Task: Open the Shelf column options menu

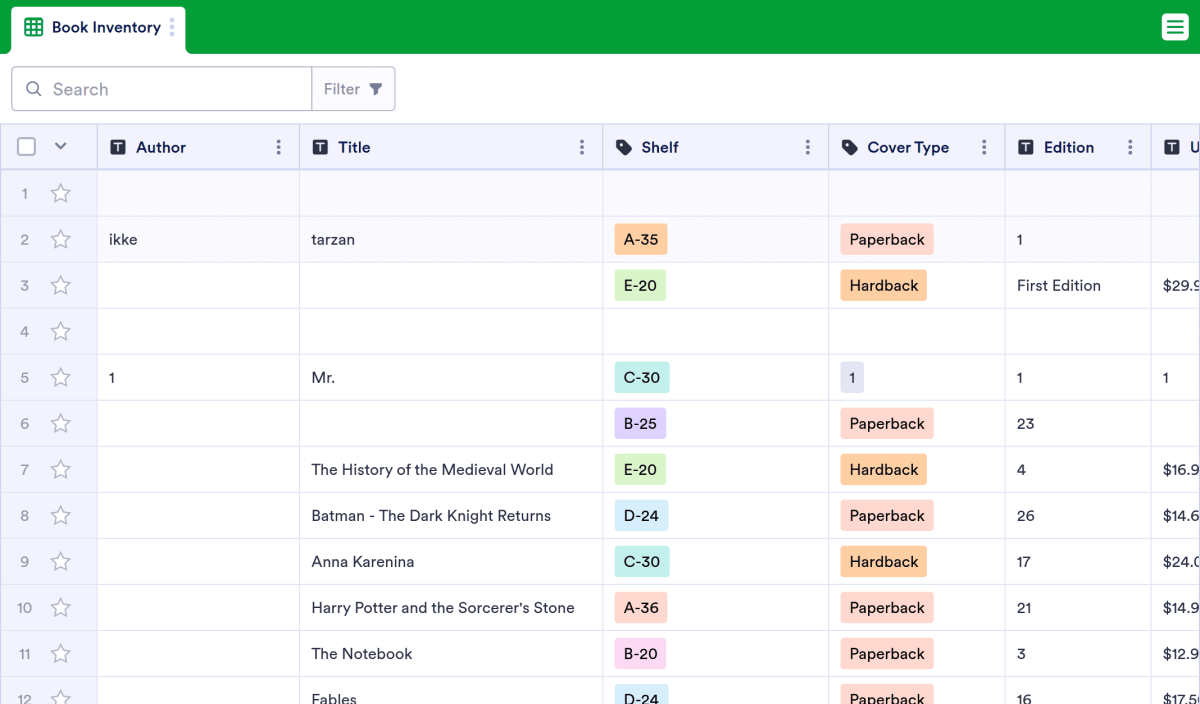Action: tap(808, 147)
